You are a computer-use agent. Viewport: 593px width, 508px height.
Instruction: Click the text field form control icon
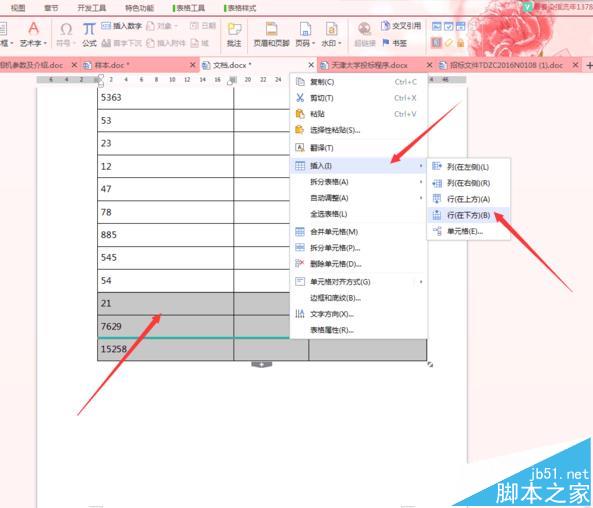point(437,26)
